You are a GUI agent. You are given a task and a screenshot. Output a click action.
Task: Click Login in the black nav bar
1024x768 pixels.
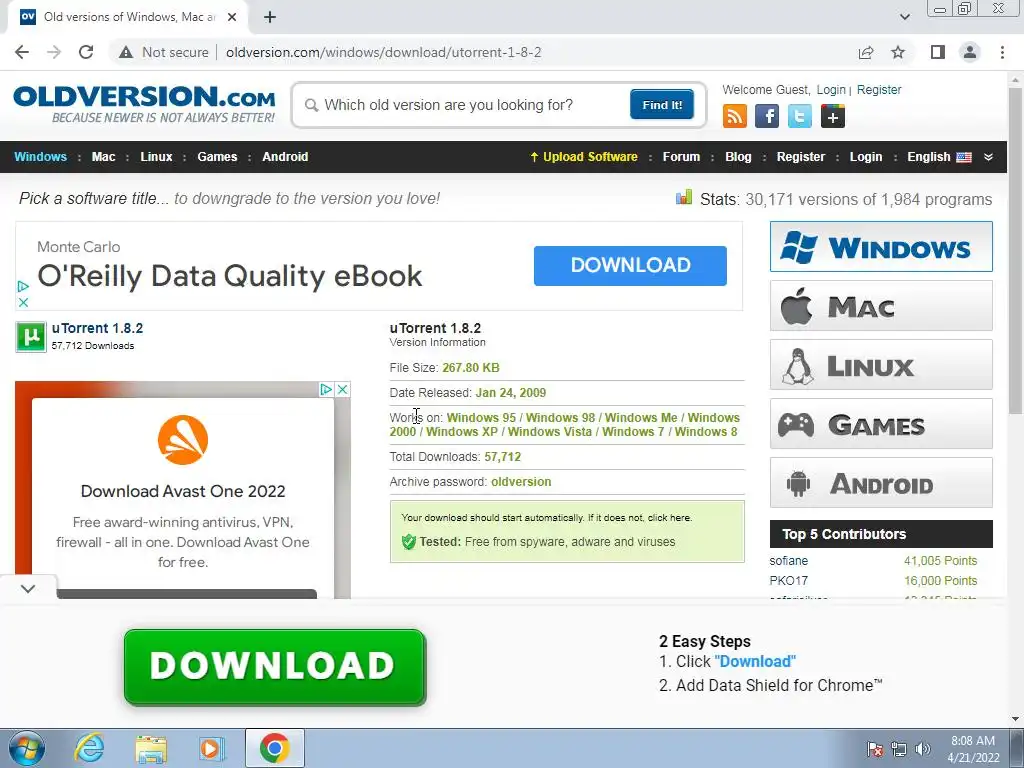coord(865,157)
